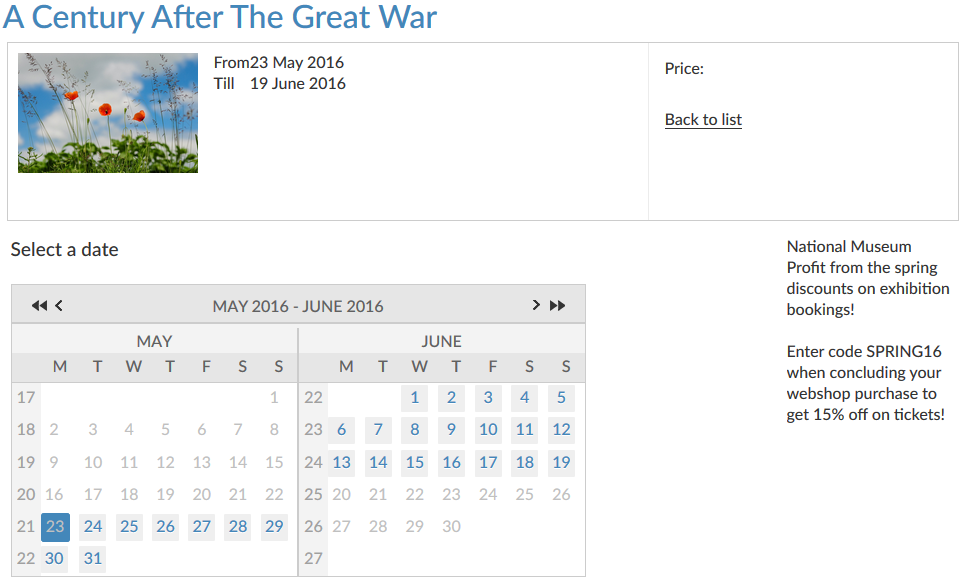Image resolution: width=966 pixels, height=581 pixels.
Task: Pick June 5 as the visit date
Action: pos(561,398)
